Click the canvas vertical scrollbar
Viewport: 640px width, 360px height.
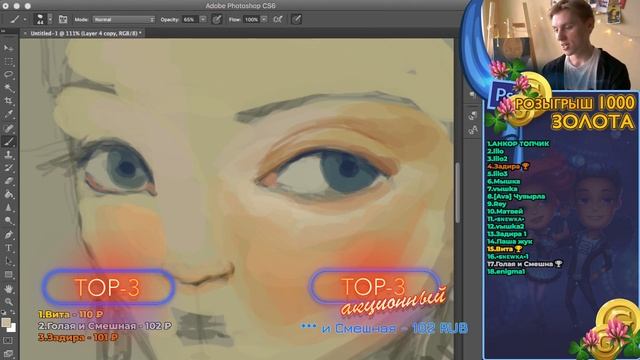point(458,192)
